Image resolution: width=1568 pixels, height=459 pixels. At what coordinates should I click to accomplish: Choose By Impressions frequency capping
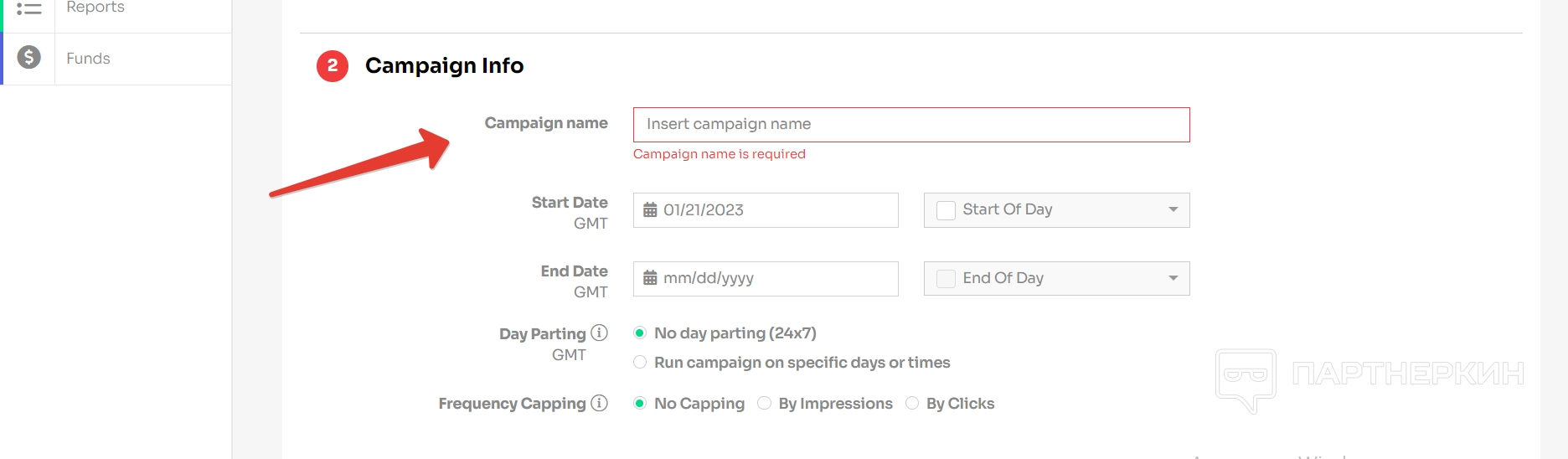(x=764, y=404)
